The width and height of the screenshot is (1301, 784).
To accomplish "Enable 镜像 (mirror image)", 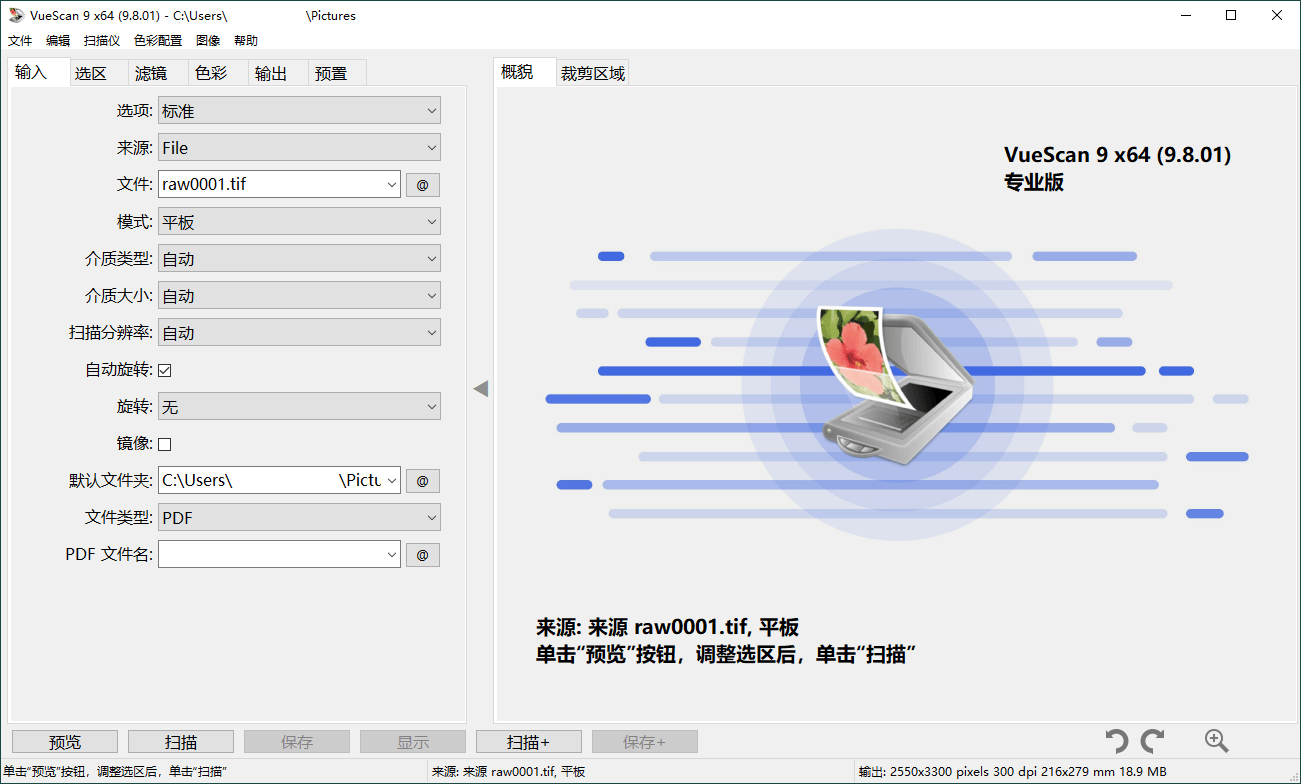I will [x=163, y=443].
